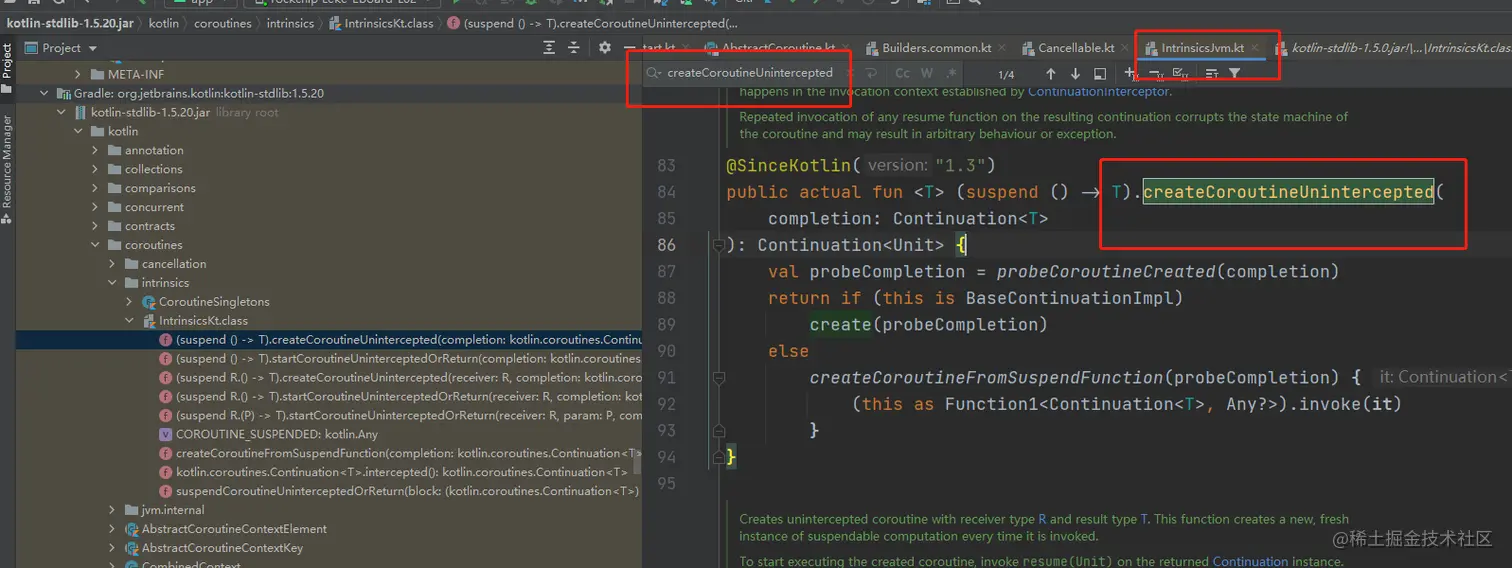The image size is (1512, 568).
Task: Hide the Project tool window
Action: pyautogui.click(x=629, y=48)
